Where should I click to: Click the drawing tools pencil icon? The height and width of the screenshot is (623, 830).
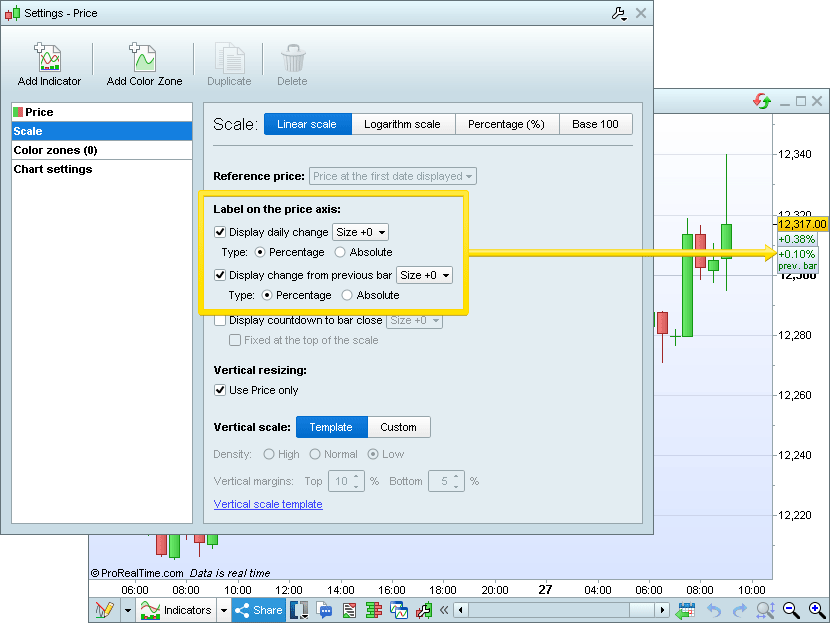pos(104,610)
